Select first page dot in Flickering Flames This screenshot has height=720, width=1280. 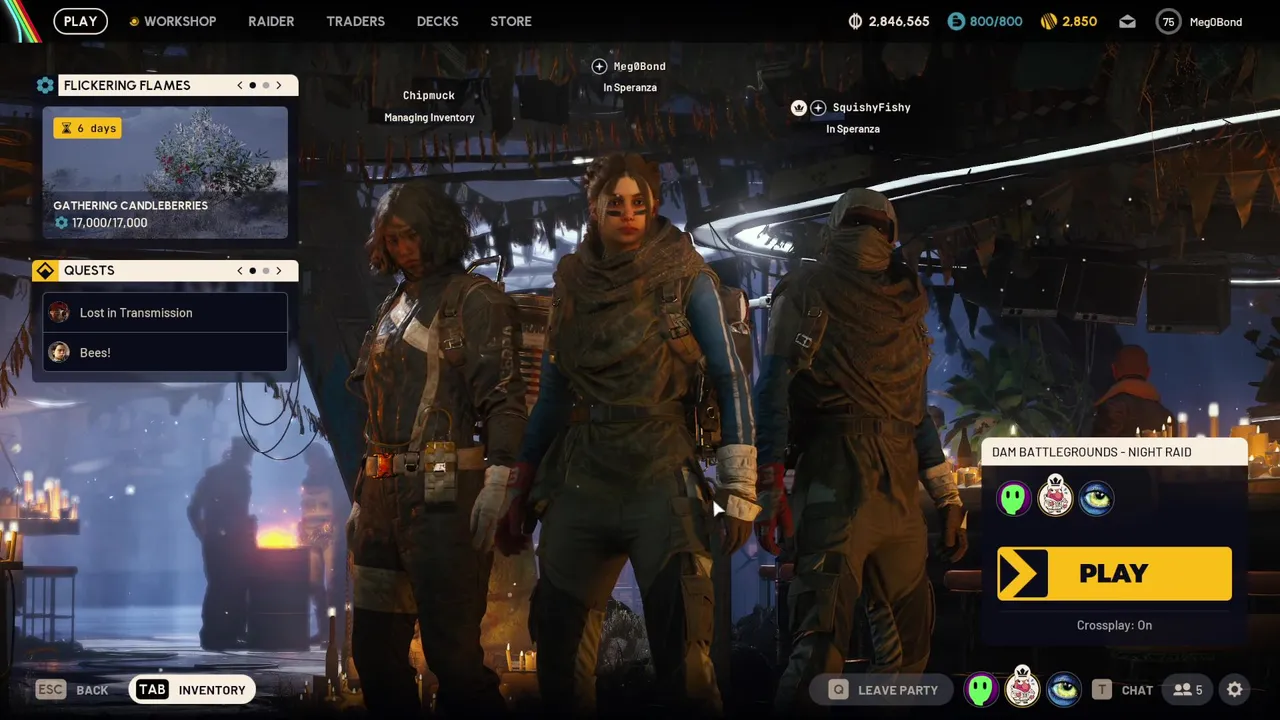click(x=253, y=85)
